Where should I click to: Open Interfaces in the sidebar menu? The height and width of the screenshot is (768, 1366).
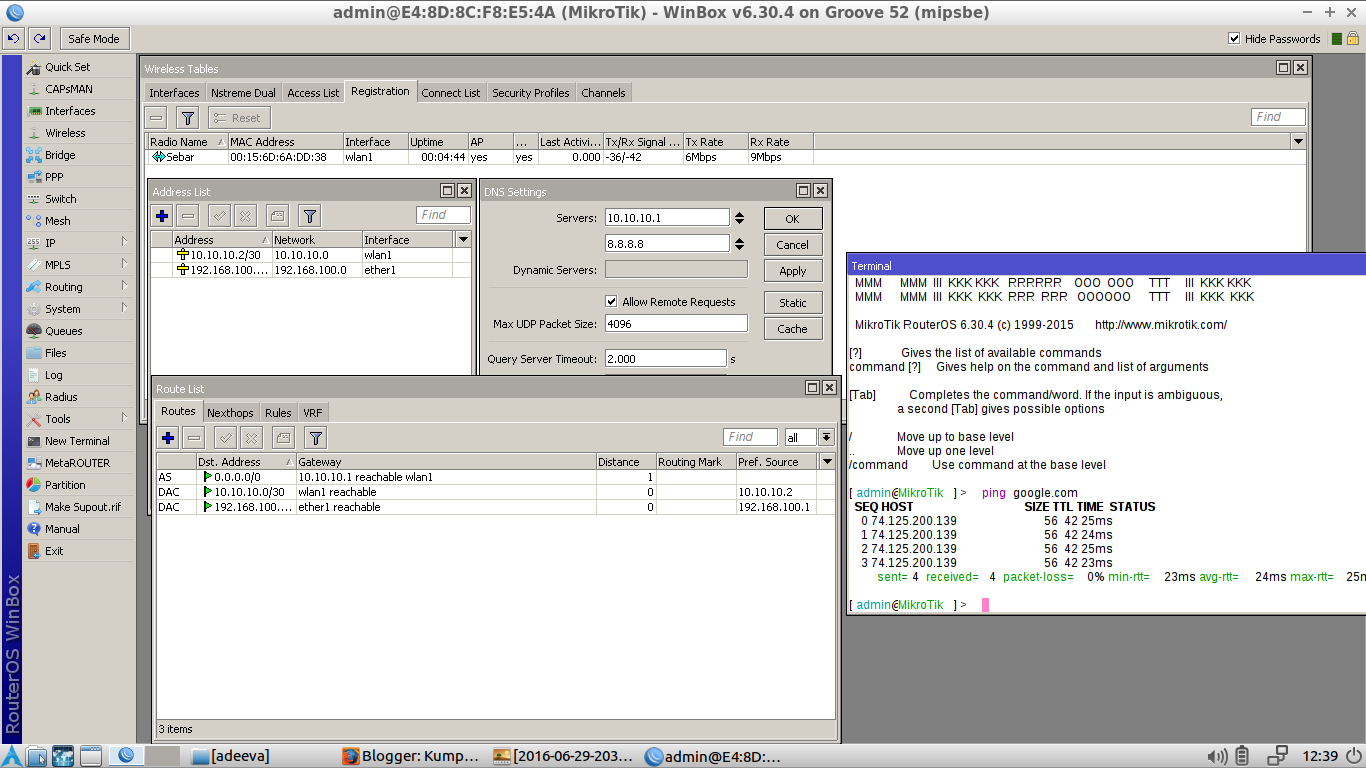[70, 111]
